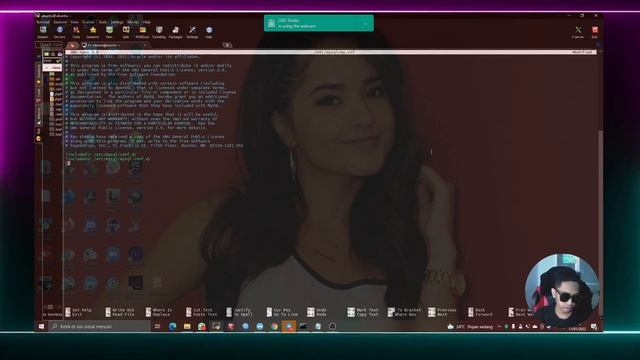Screen dimensions: 640x360
Task: Click the Windows Start button
Action: [41, 327]
